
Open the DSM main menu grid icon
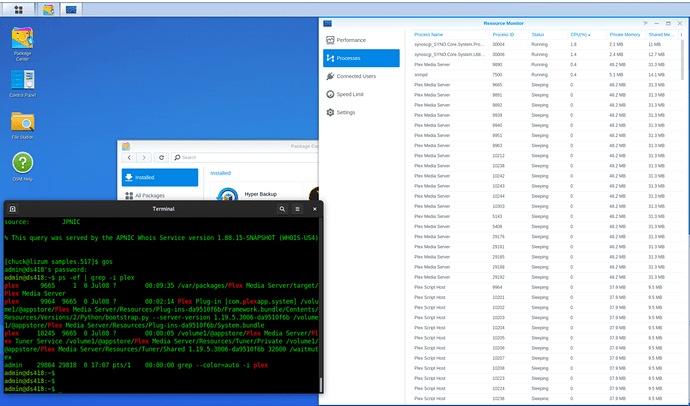tap(18, 9)
